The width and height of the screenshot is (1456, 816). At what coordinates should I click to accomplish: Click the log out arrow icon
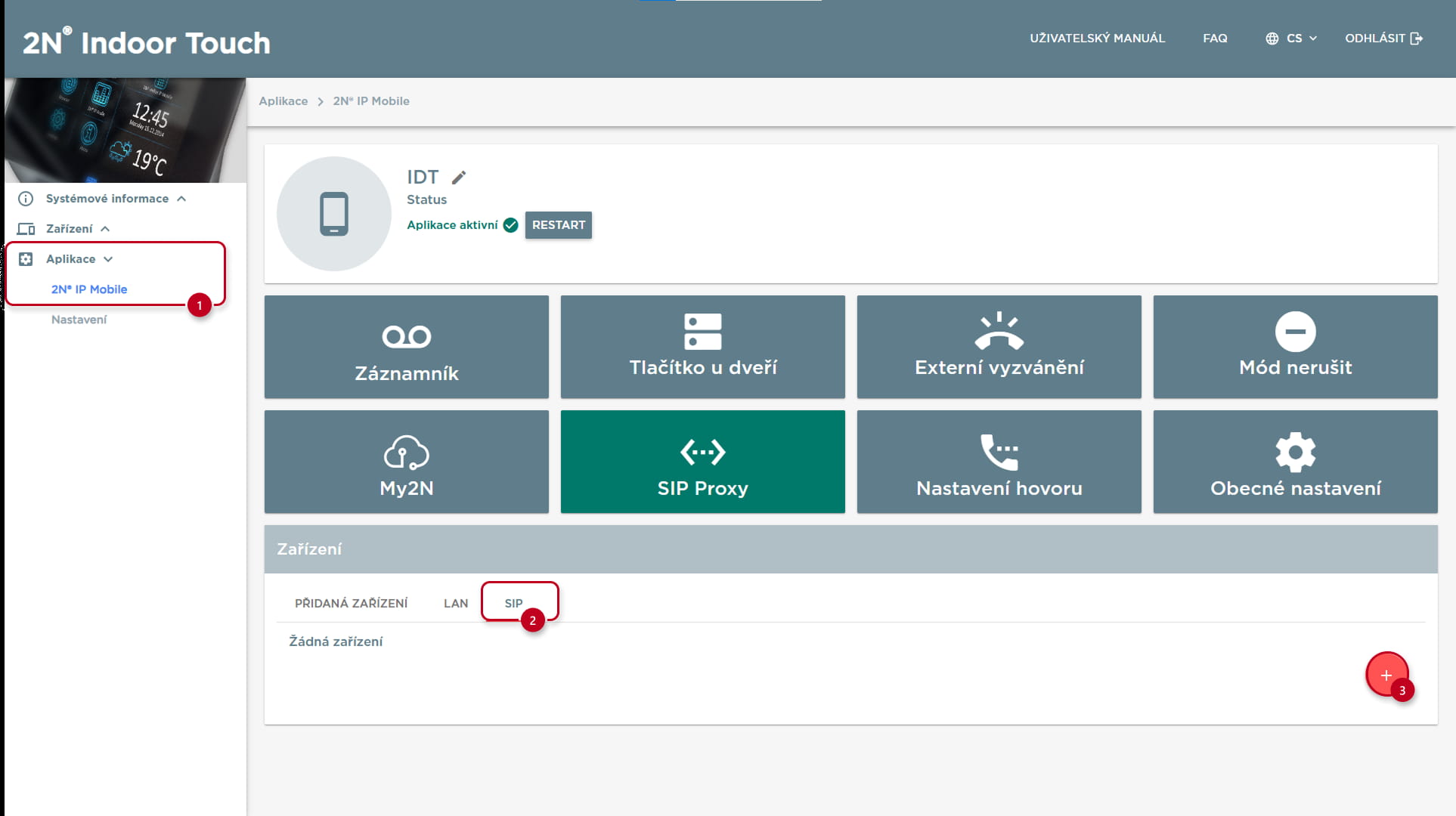[x=1417, y=39]
